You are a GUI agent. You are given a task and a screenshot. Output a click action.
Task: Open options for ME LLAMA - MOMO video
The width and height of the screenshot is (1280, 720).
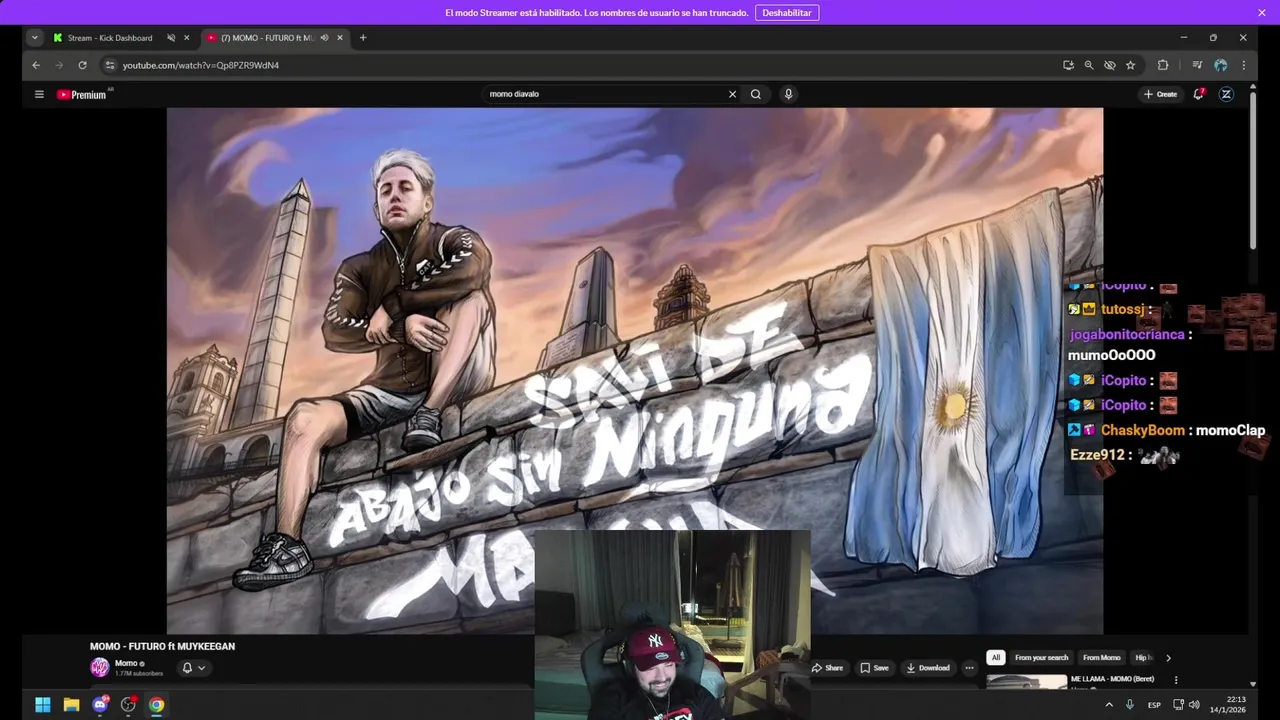coord(1176,680)
